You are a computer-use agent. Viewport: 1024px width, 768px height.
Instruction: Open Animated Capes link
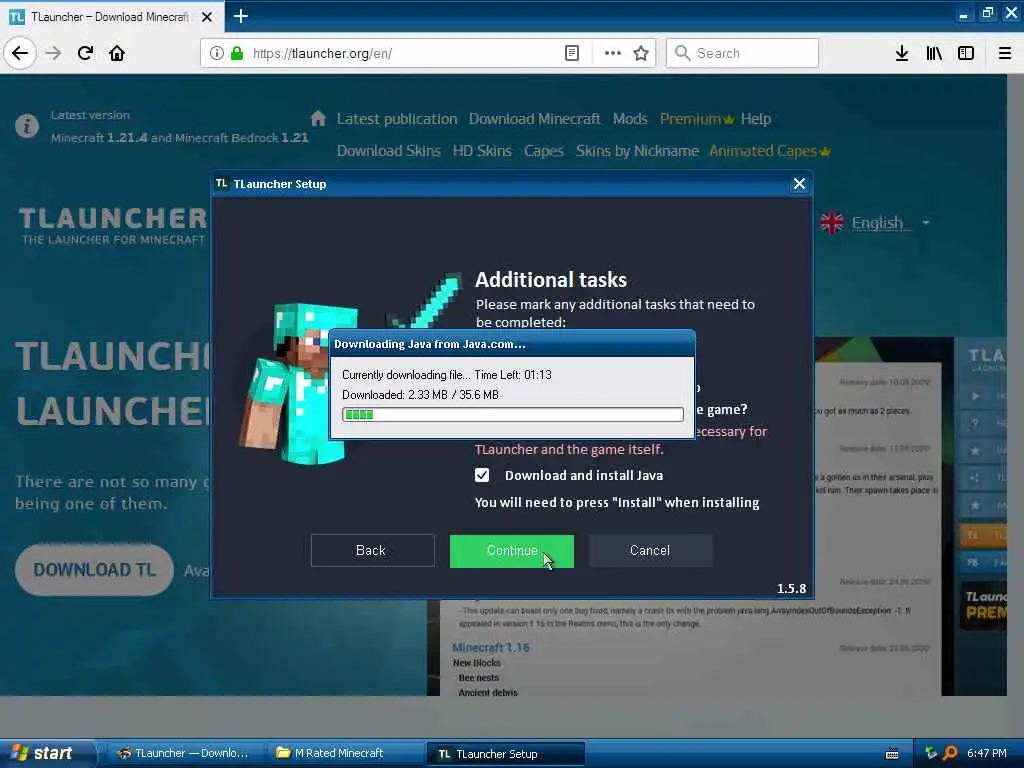coord(769,151)
